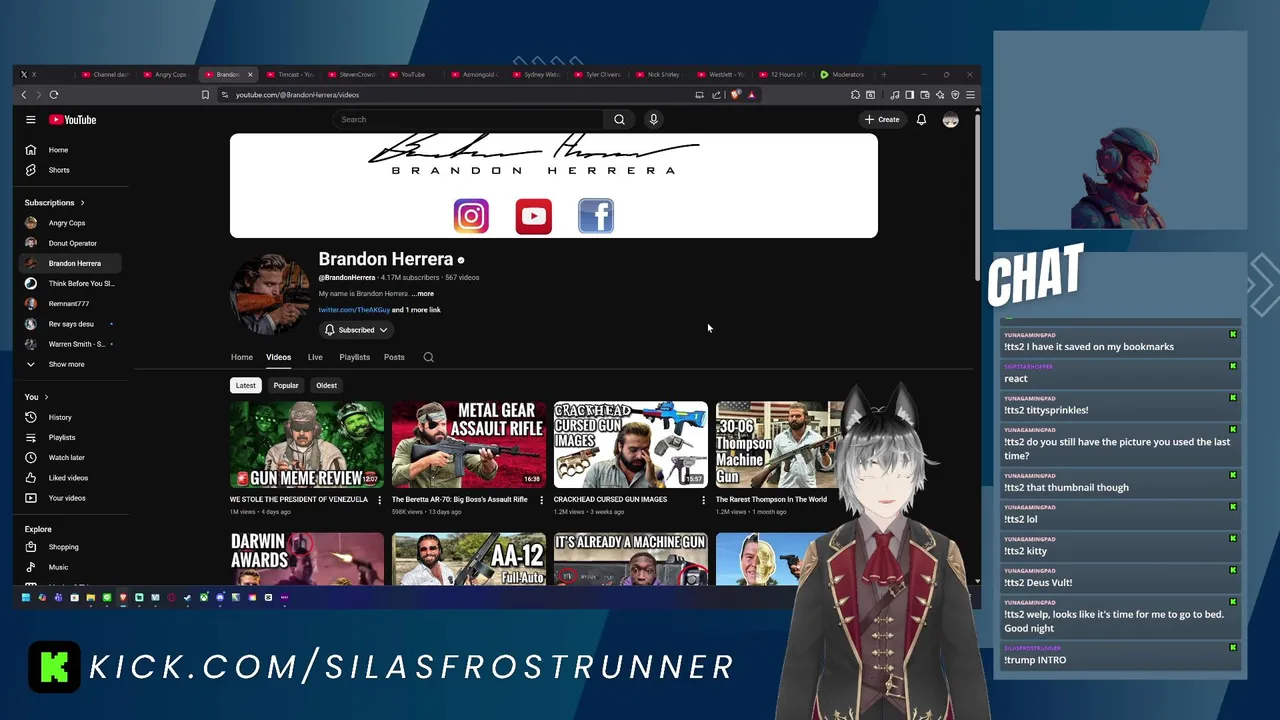Switch to the Moderators browser tab

tap(842, 74)
